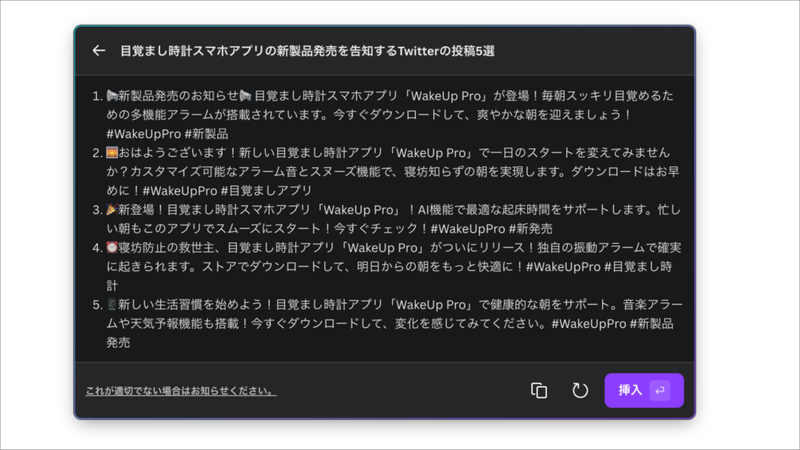The image size is (800, 450).
Task: Select post 1 starting with 新製品発売のお知らせ
Action: [x=390, y=115]
